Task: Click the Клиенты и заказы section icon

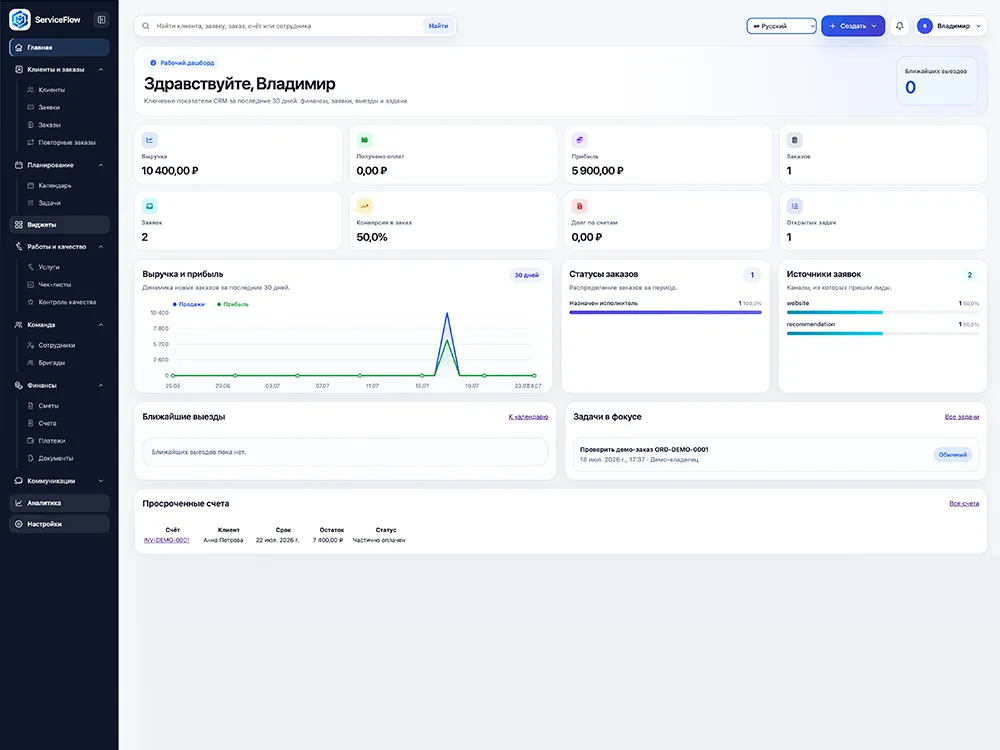Action: point(18,70)
